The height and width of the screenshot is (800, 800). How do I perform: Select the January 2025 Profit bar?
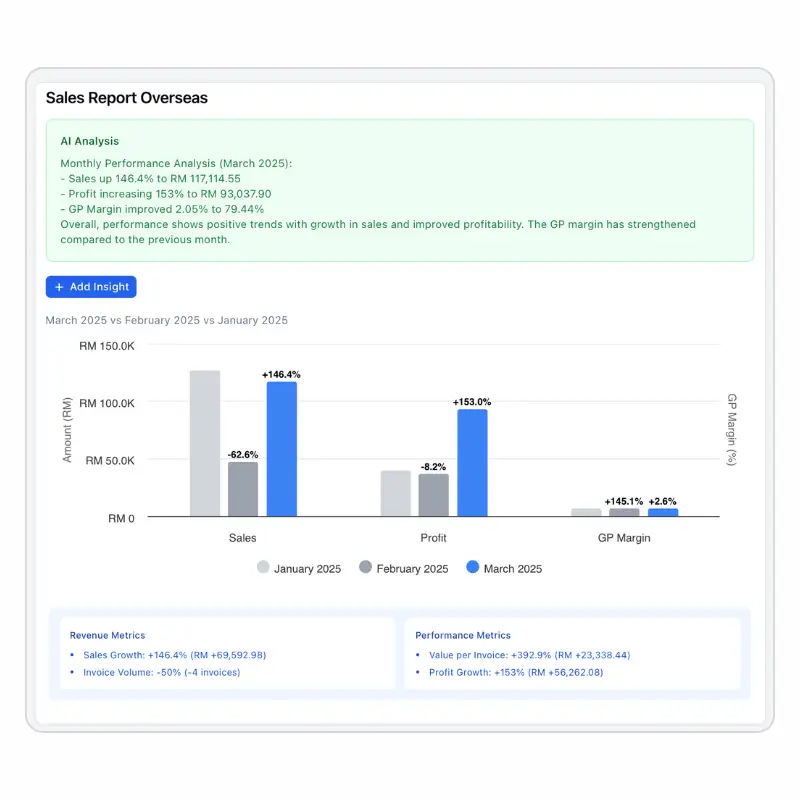[x=395, y=493]
